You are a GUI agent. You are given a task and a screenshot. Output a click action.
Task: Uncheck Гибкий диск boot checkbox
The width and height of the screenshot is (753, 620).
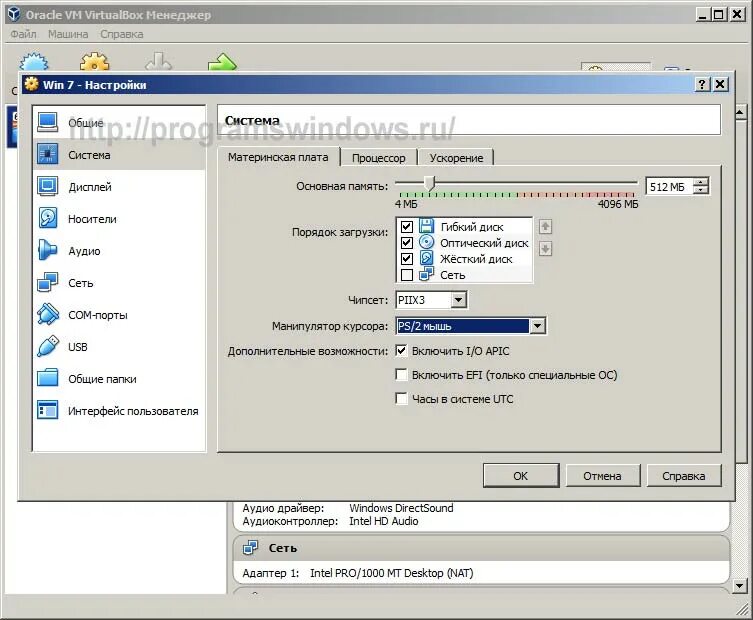(x=407, y=227)
